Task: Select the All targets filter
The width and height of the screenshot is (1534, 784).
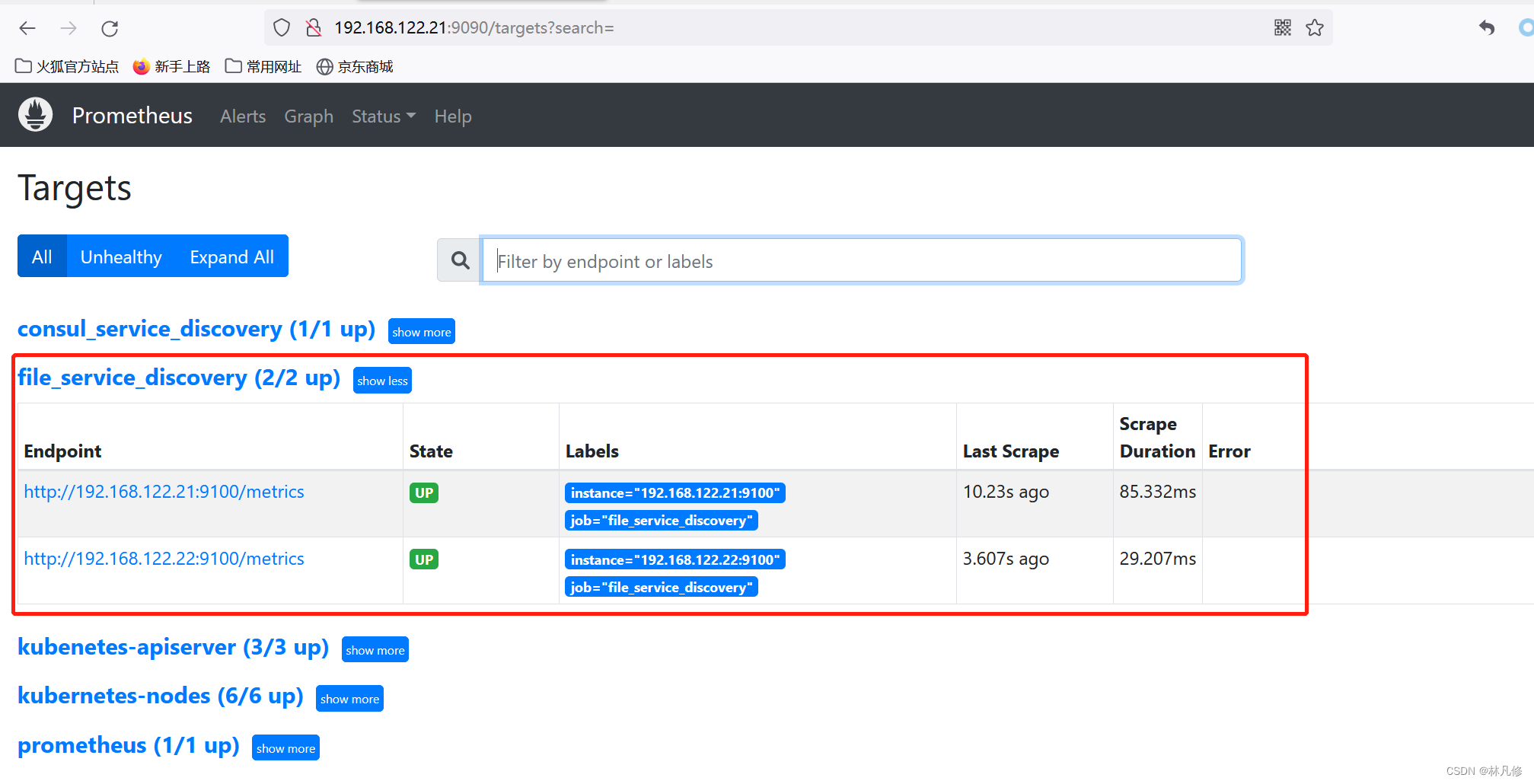Action: click(43, 257)
